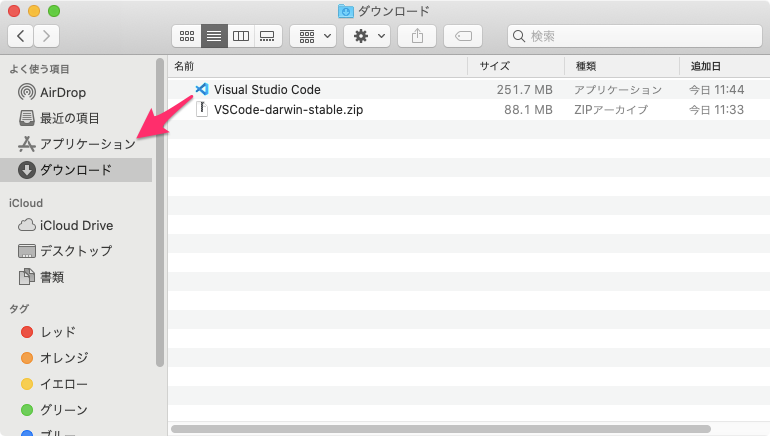Image resolution: width=770 pixels, height=436 pixels.
Task: Open iCloud Drive in the sidebar
Action: 76,225
